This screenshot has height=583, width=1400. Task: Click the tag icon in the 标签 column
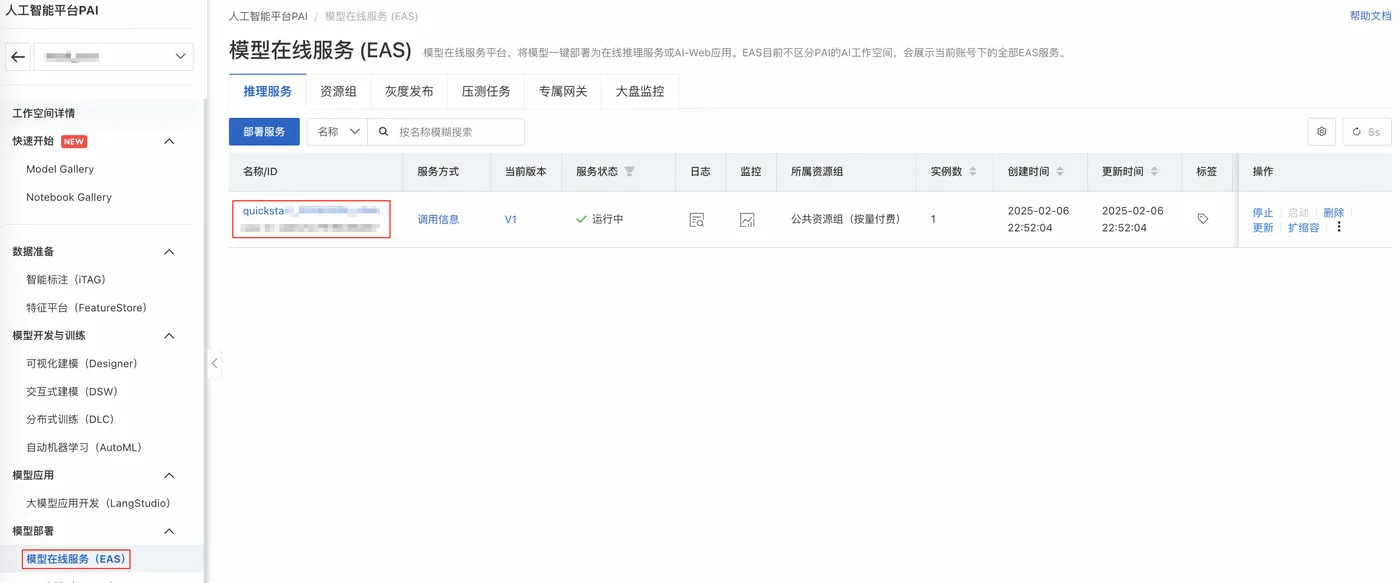pyautogui.click(x=1203, y=219)
